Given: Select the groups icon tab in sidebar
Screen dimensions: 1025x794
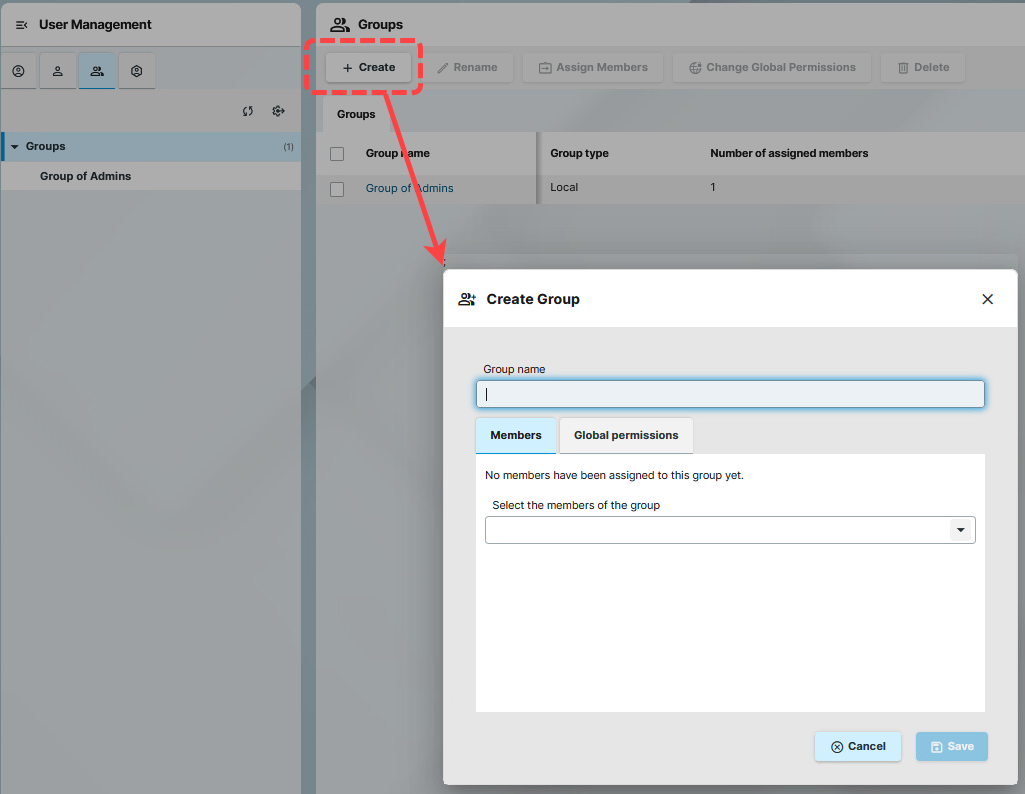Looking at the screenshot, I should tap(97, 71).
